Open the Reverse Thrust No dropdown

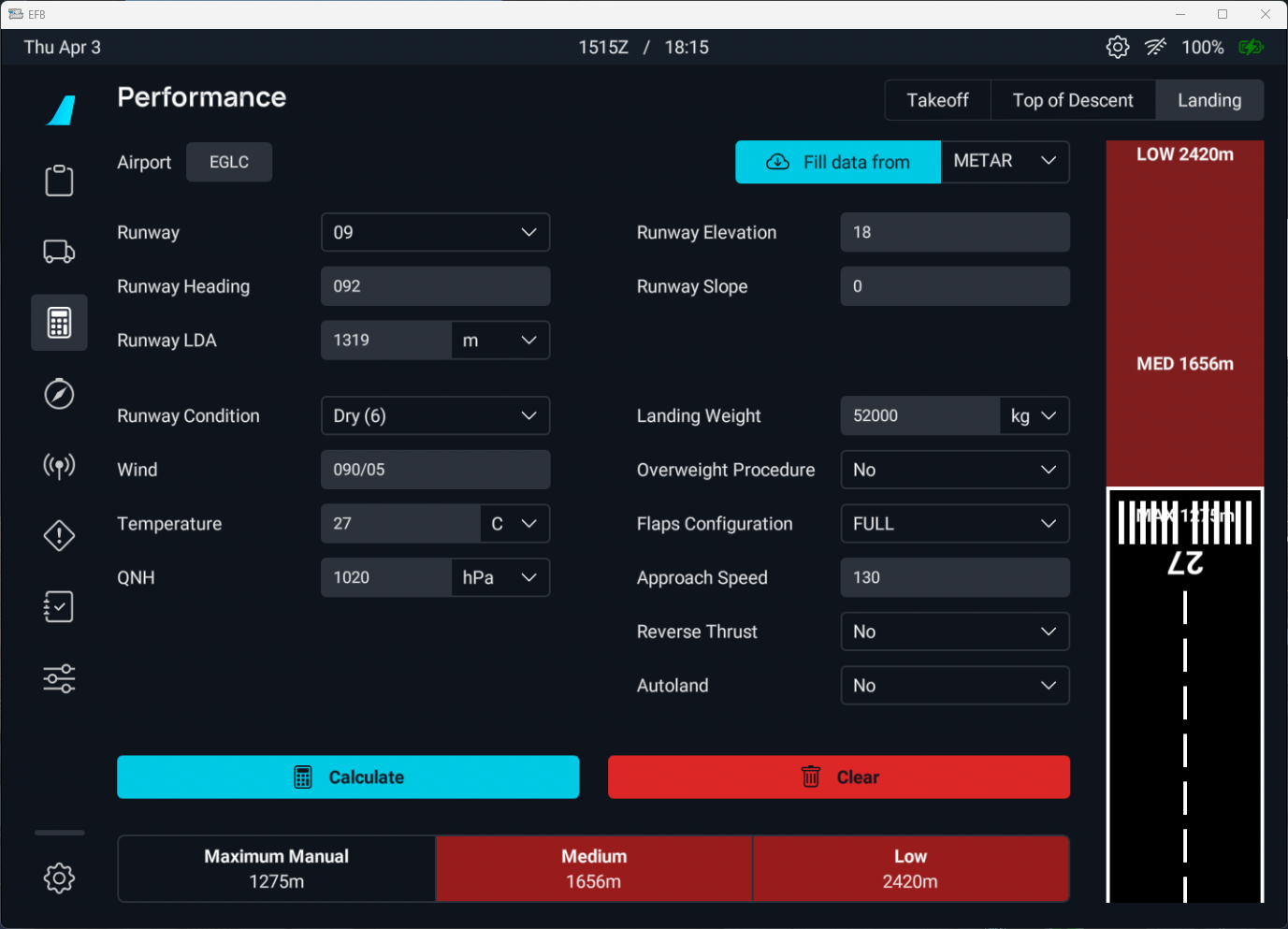pyautogui.click(x=954, y=632)
